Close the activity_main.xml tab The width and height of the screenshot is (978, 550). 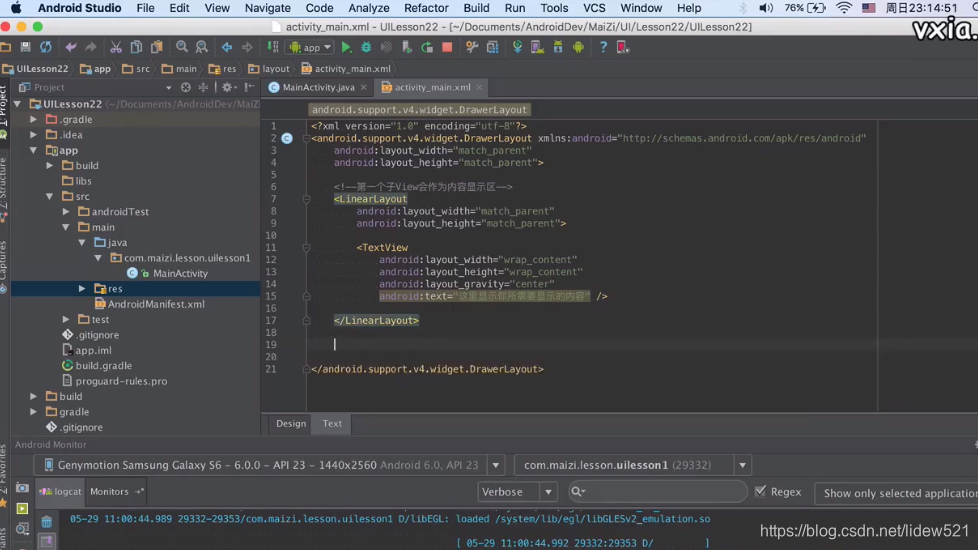(479, 87)
